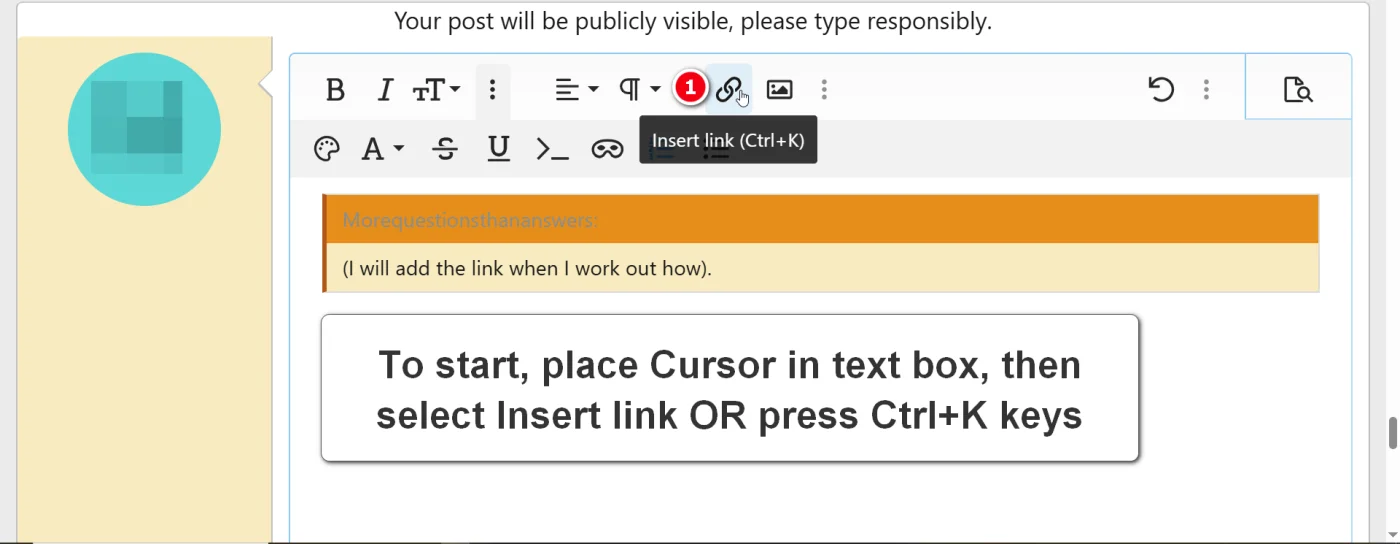The height and width of the screenshot is (544, 1400).
Task: Click the Insert link icon
Action: tap(729, 90)
